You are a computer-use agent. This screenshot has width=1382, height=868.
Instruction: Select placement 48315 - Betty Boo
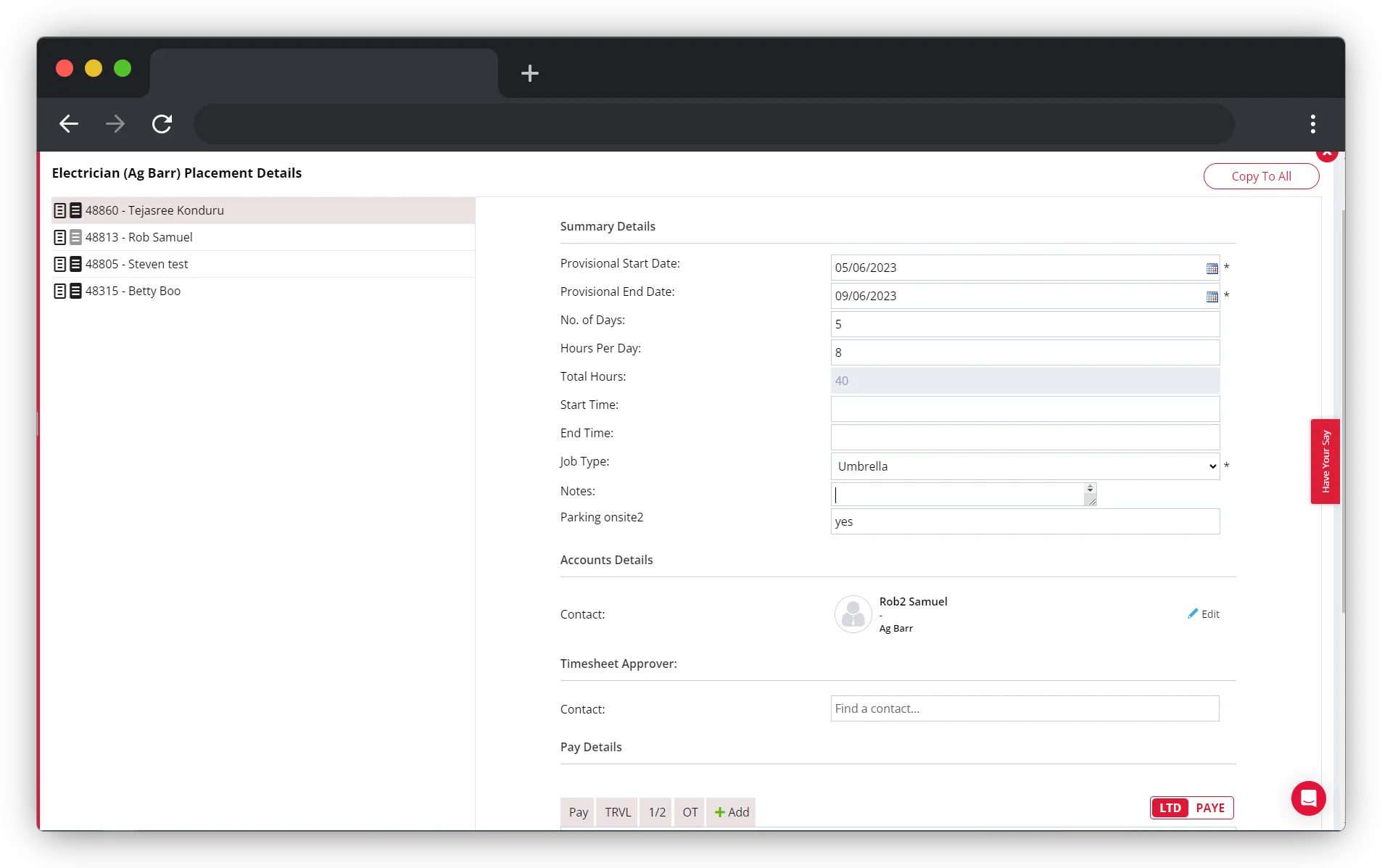point(263,291)
